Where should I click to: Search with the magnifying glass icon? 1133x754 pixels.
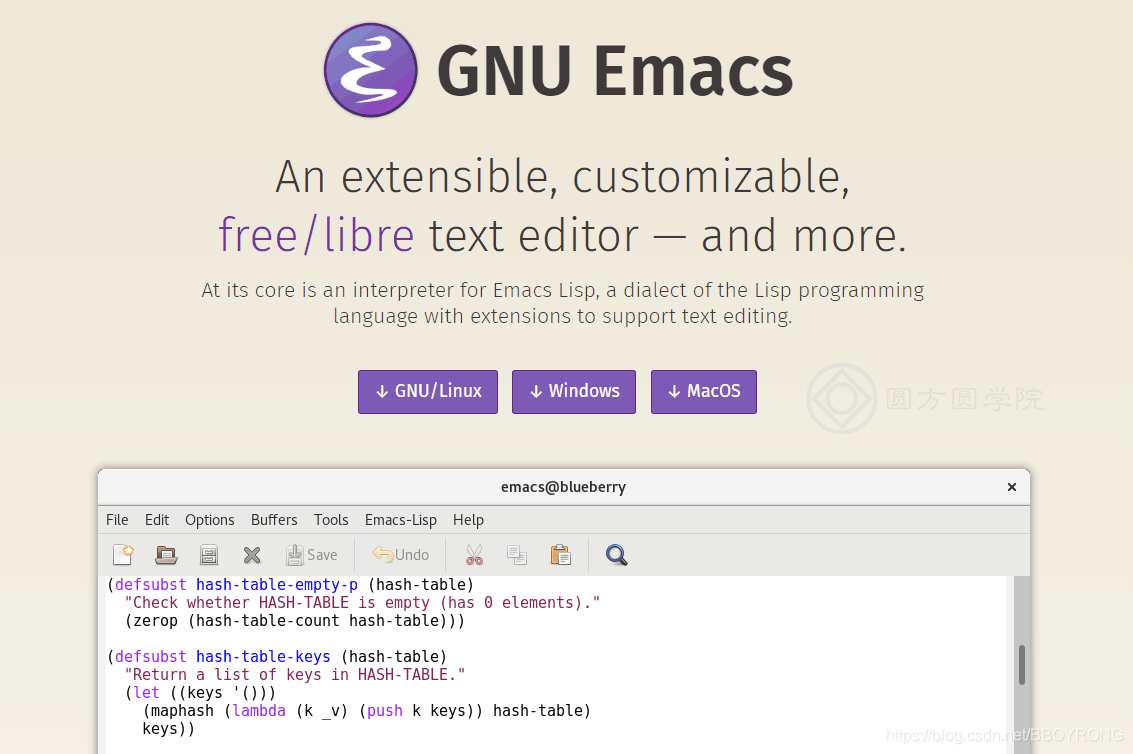(x=616, y=554)
